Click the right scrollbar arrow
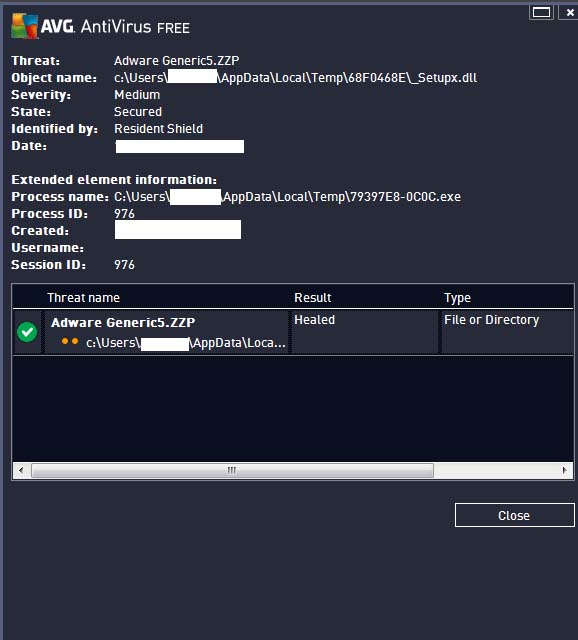Viewport: 578px width, 640px height. point(565,470)
